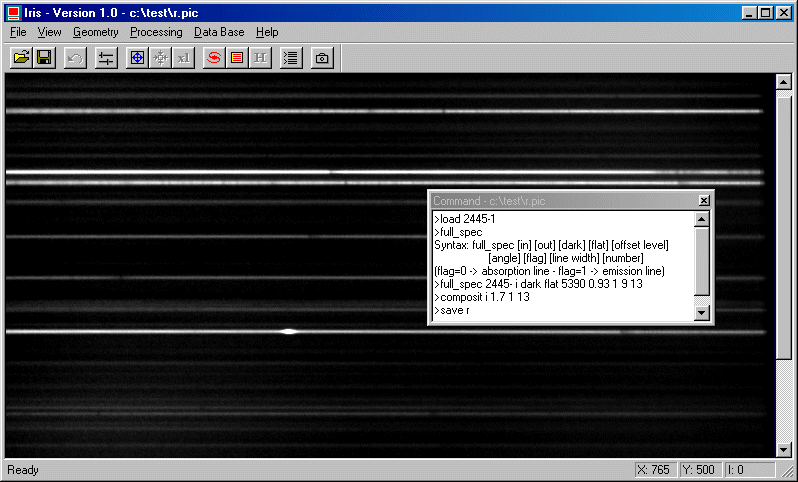
Task: Open the Processing menu
Action: point(156,32)
